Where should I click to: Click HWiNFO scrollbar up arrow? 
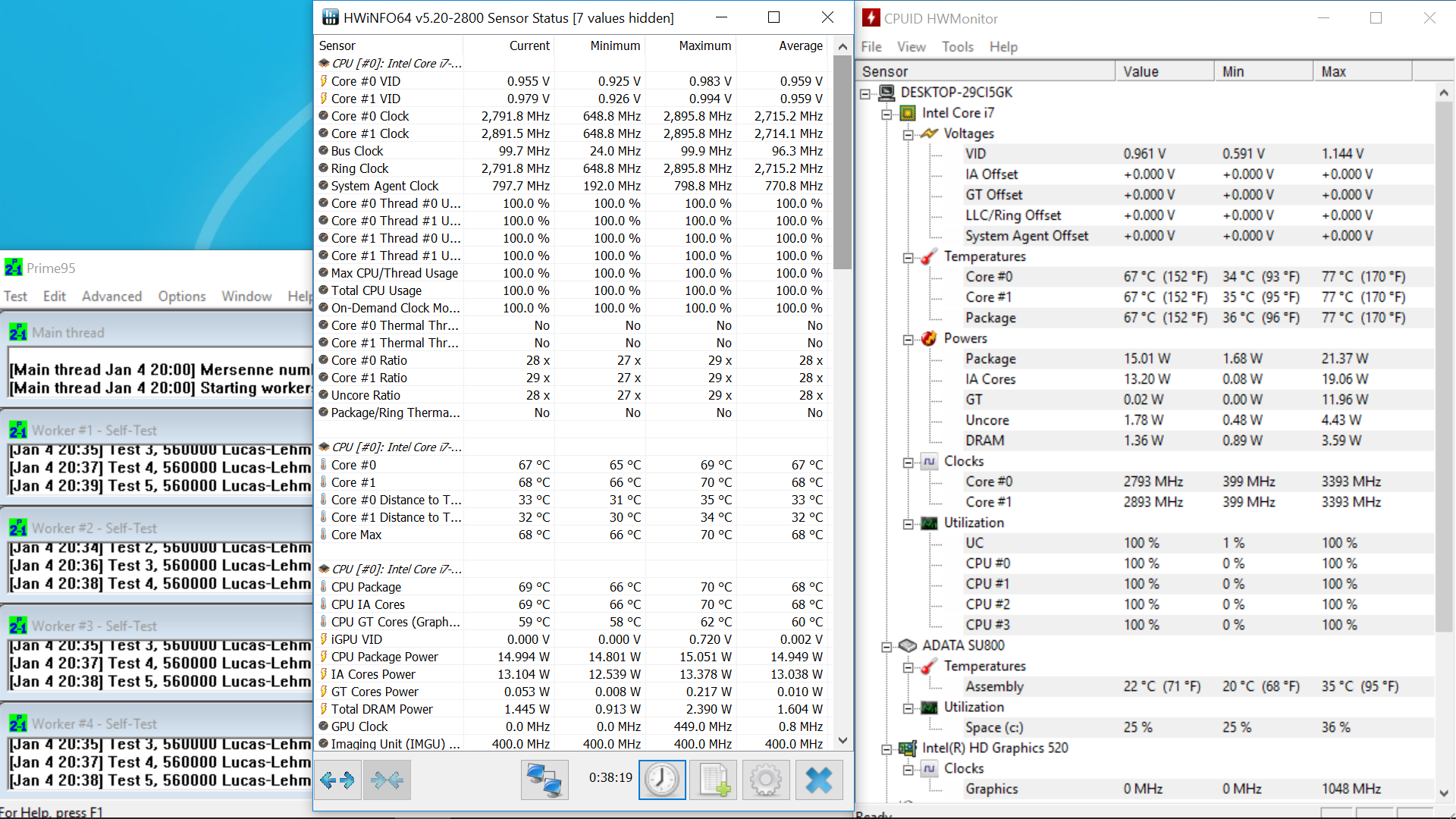click(842, 46)
